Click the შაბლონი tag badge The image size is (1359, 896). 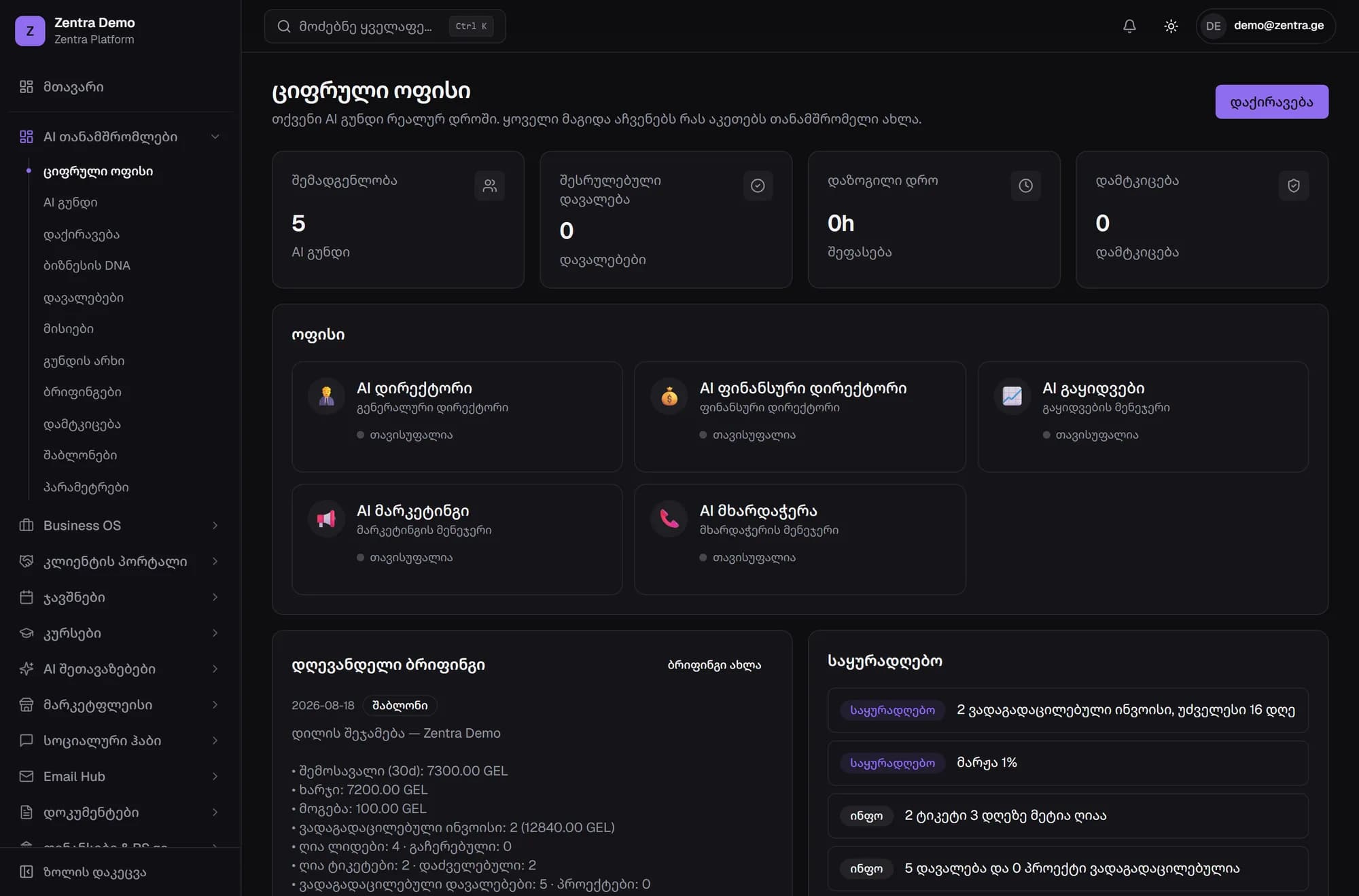click(x=400, y=705)
